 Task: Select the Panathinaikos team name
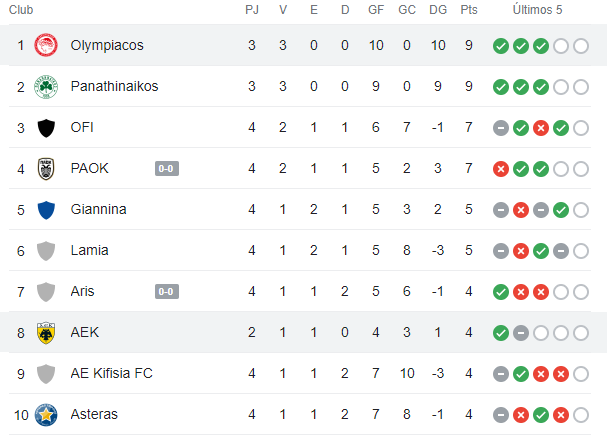114,87
